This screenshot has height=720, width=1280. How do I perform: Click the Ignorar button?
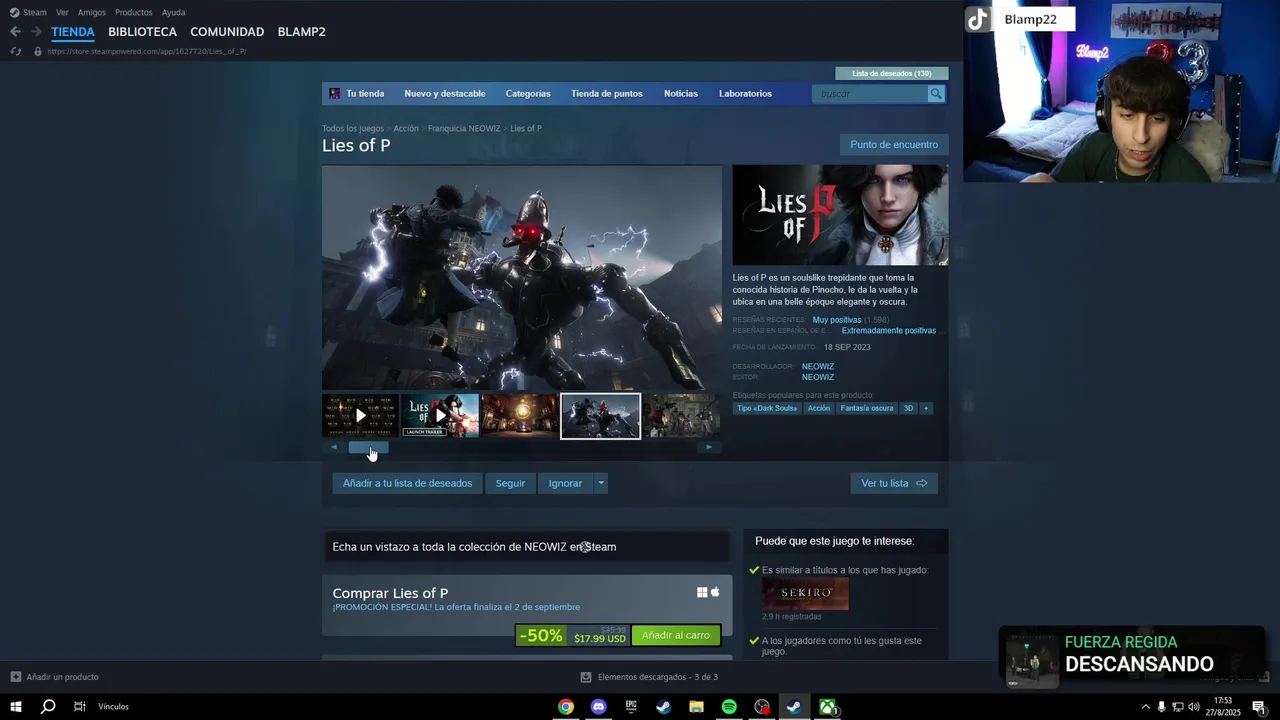[565, 483]
